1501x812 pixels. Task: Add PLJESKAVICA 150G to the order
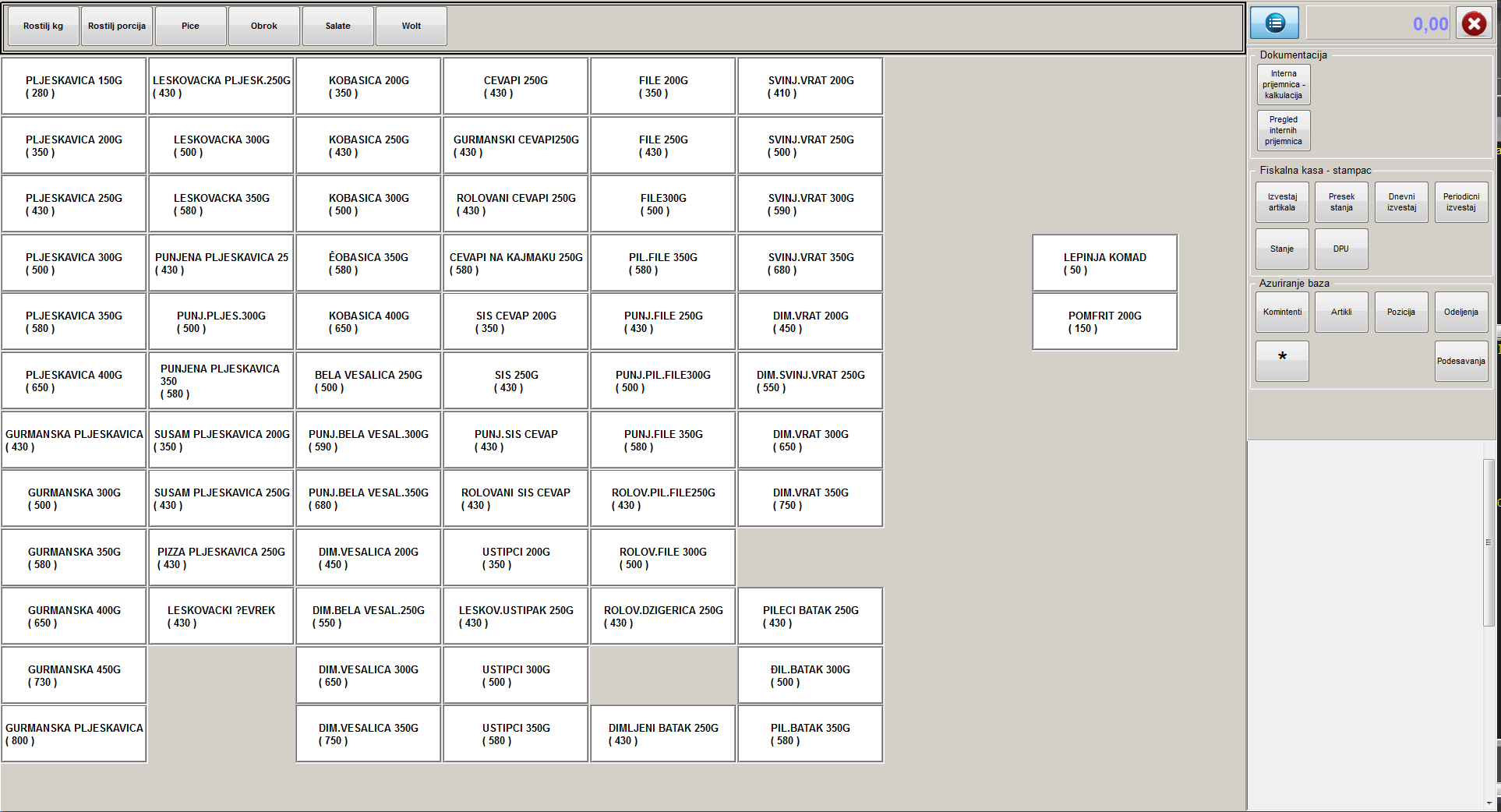point(74,86)
